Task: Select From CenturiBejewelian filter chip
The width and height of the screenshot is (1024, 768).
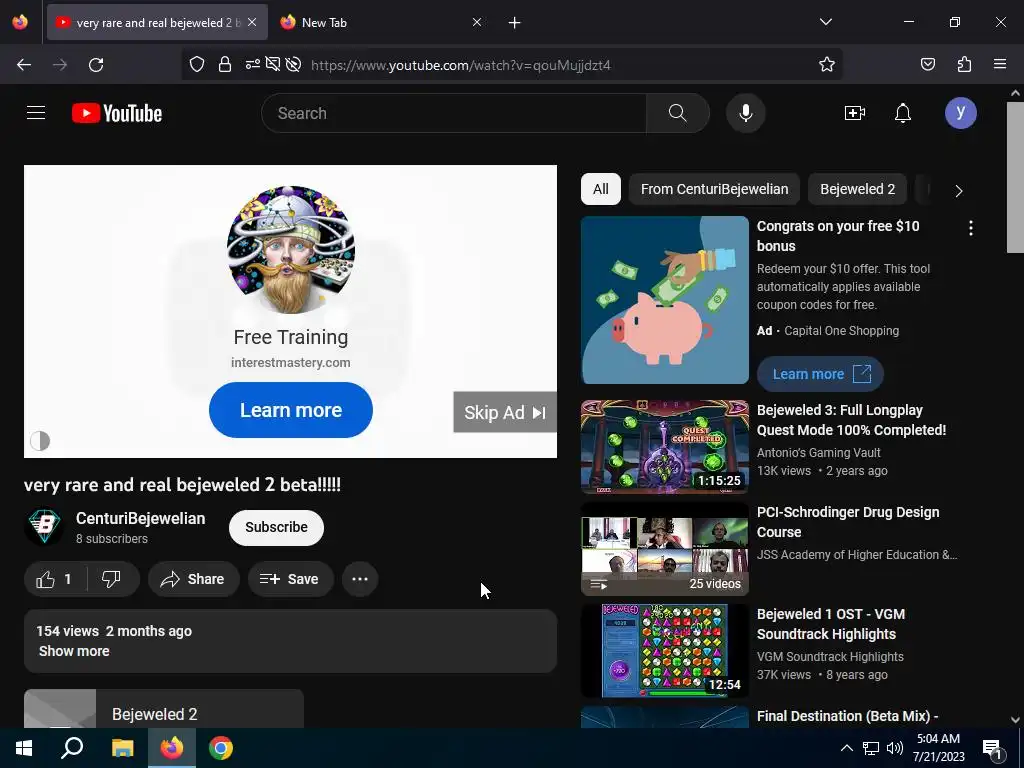Action: click(714, 189)
